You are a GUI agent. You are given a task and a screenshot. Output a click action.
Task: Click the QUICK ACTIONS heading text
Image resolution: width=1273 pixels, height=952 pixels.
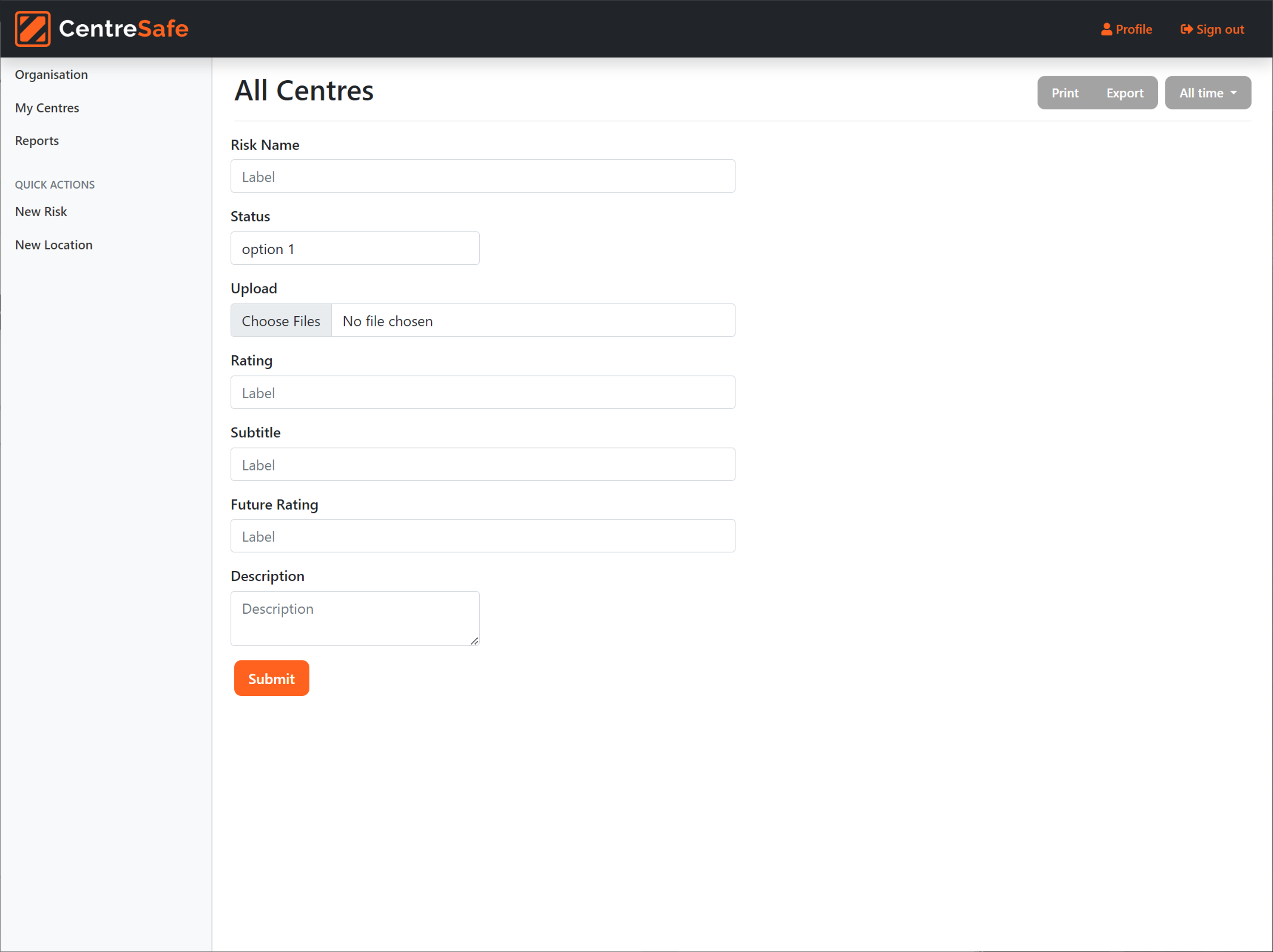(x=55, y=184)
